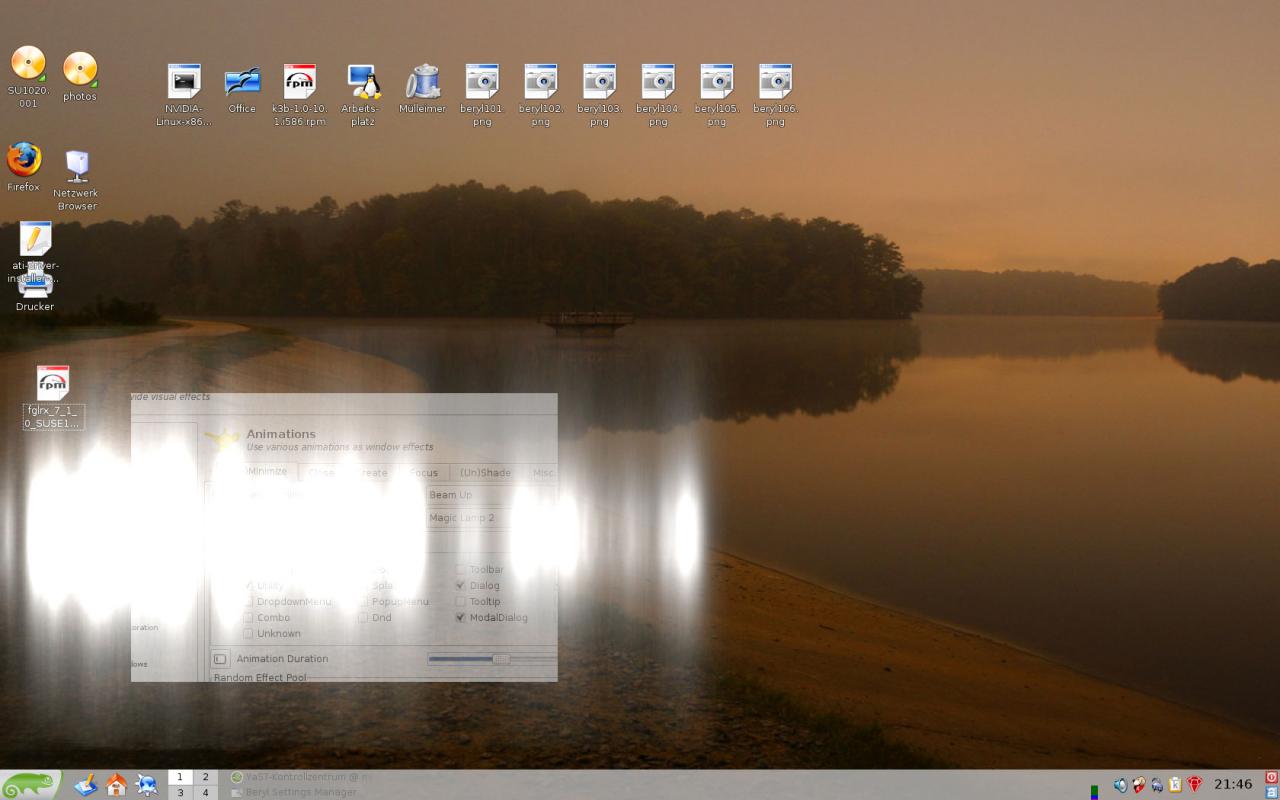Switch to virtual desktop 4
Image resolution: width=1280 pixels, height=800 pixels.
(x=205, y=792)
